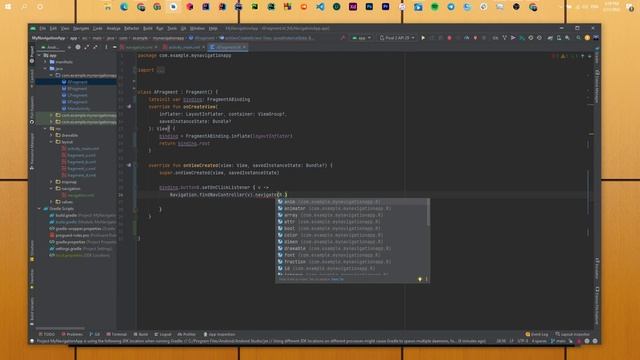Choose 'color' in the completion list
The image size is (640, 360).
[x=352, y=235]
